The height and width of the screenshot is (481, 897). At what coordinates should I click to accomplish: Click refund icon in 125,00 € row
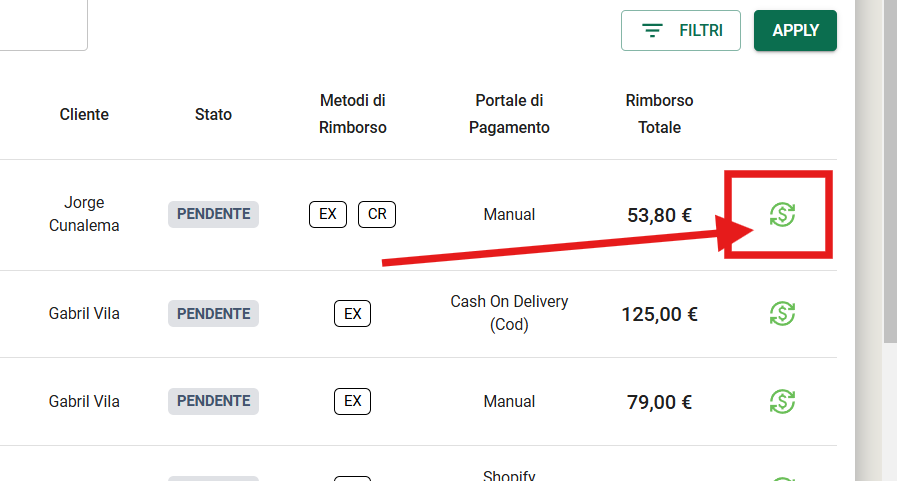pos(782,313)
